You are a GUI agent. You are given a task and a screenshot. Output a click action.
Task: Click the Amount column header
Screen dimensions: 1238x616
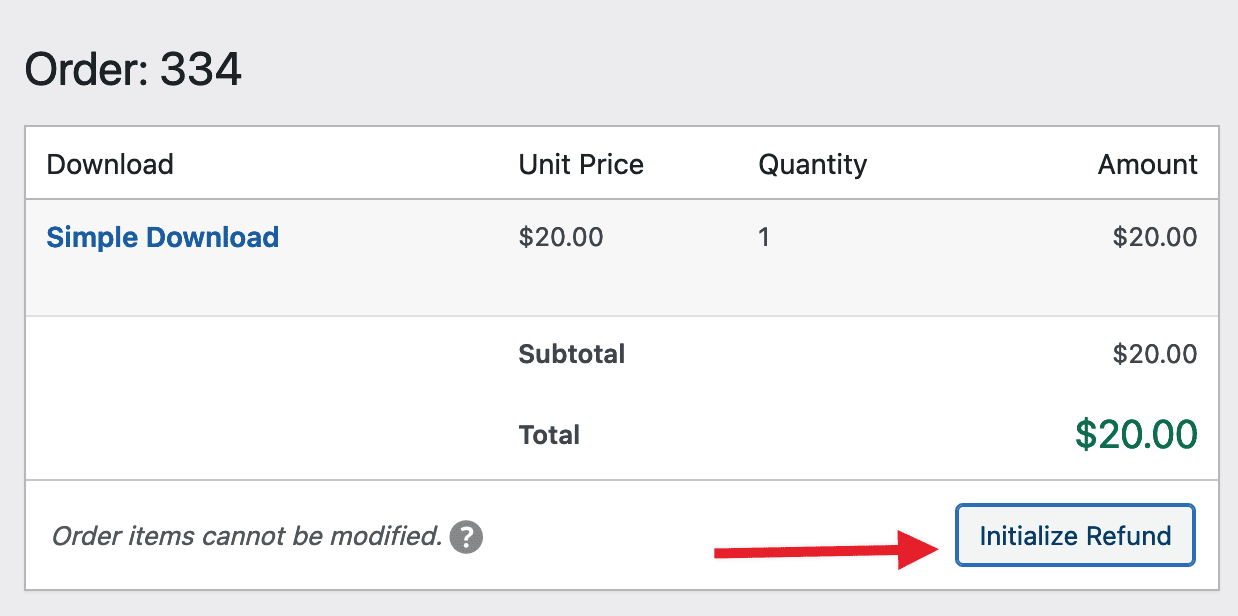[1147, 164]
